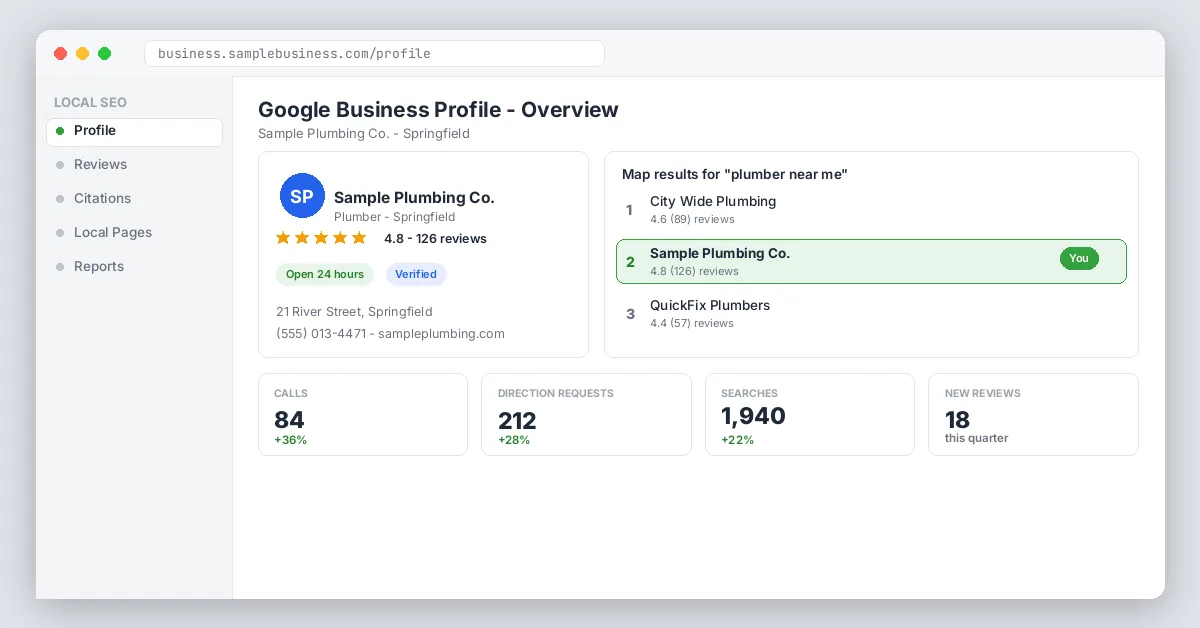Open the New Reviews stat card
Screen dimensions: 1200x628
point(1033,415)
